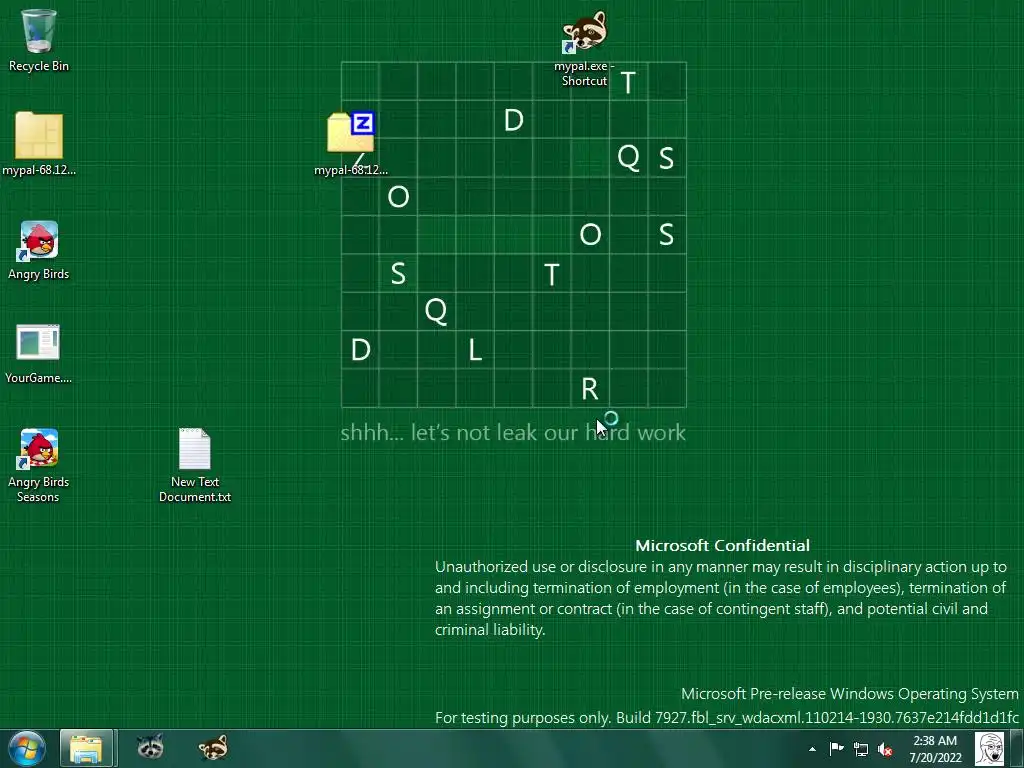Viewport: 1024px width, 768px height.
Task: Click the 'Build 7927' testing purposes line
Action: (726, 718)
